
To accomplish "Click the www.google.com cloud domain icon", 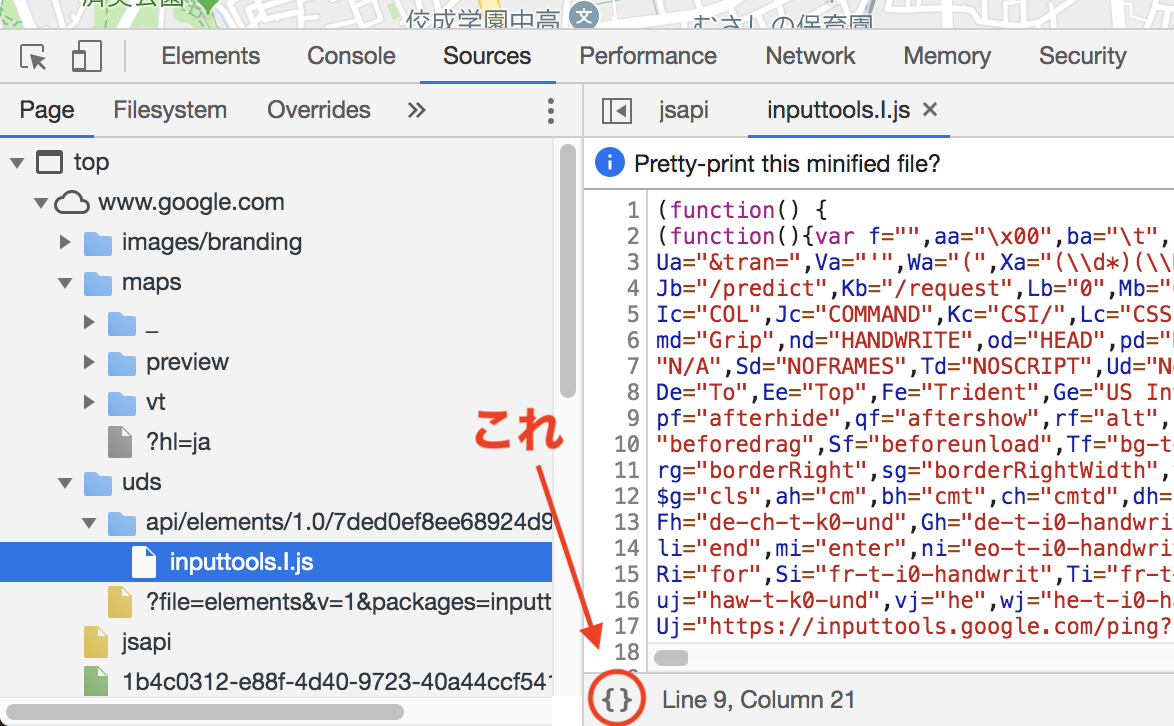I will 71,203.
